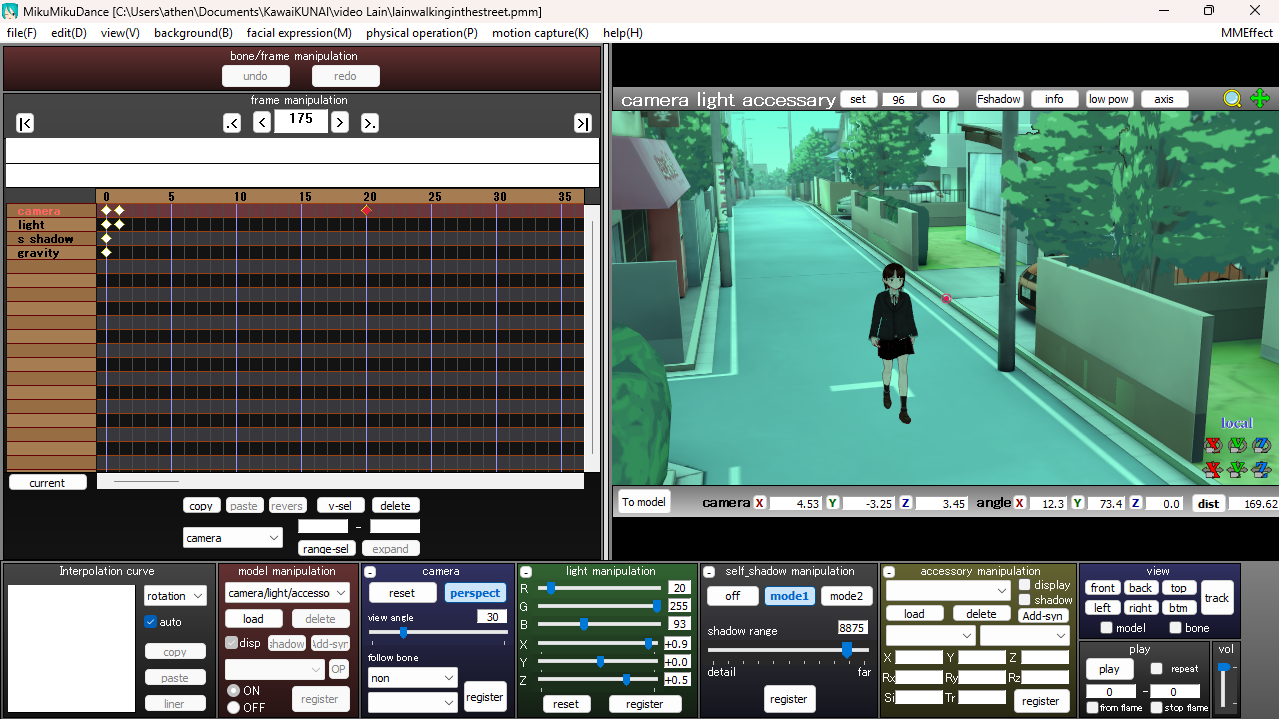Select the red camera keyframe at frame 20
The height and width of the screenshot is (719, 1279).
click(366, 210)
